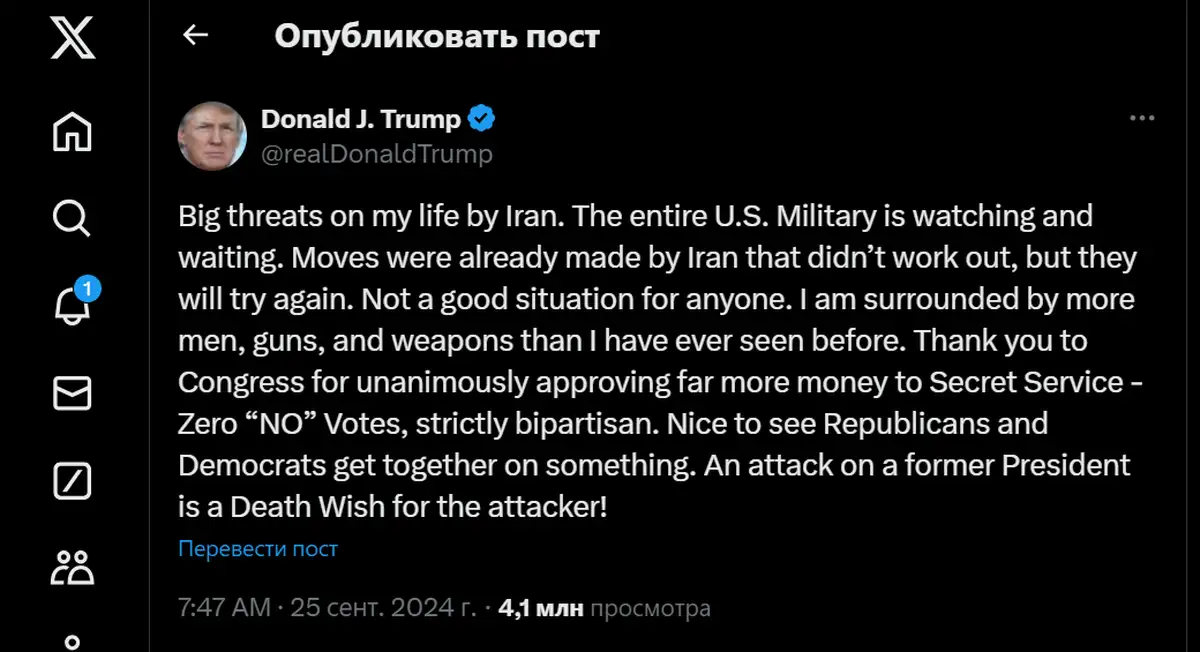Open Messages envelope icon
Viewport: 1200px width, 652px height.
coord(72,393)
